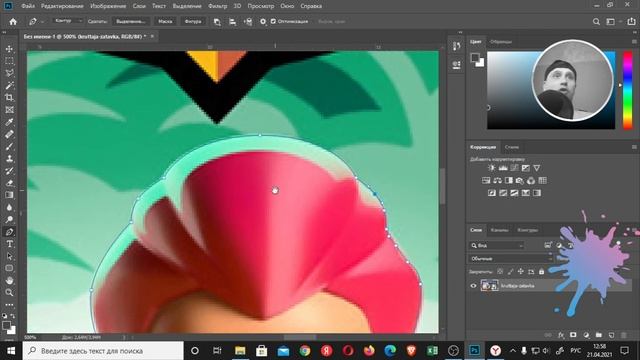This screenshot has width=640, height=360.
Task: Select the Horizontal Type tool
Action: [x=9, y=244]
